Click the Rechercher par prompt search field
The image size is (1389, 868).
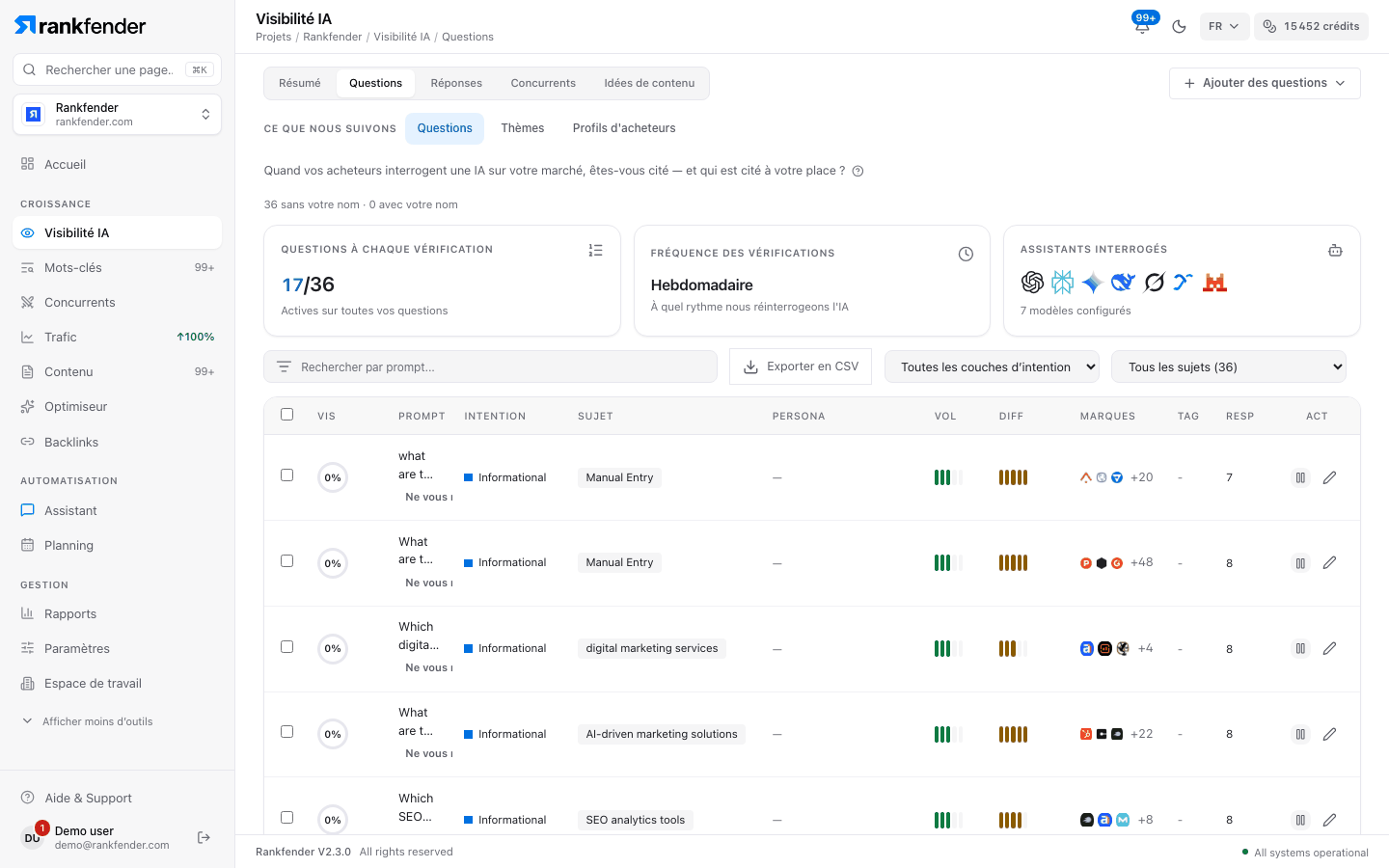[490, 366]
